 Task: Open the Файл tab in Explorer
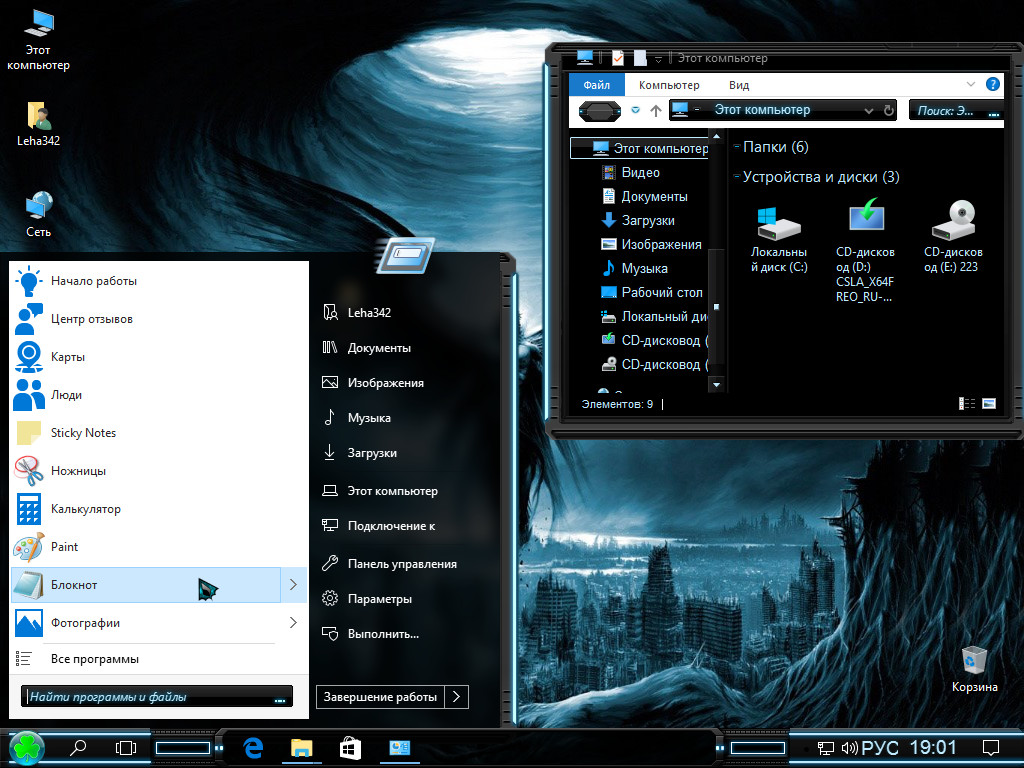click(x=596, y=85)
